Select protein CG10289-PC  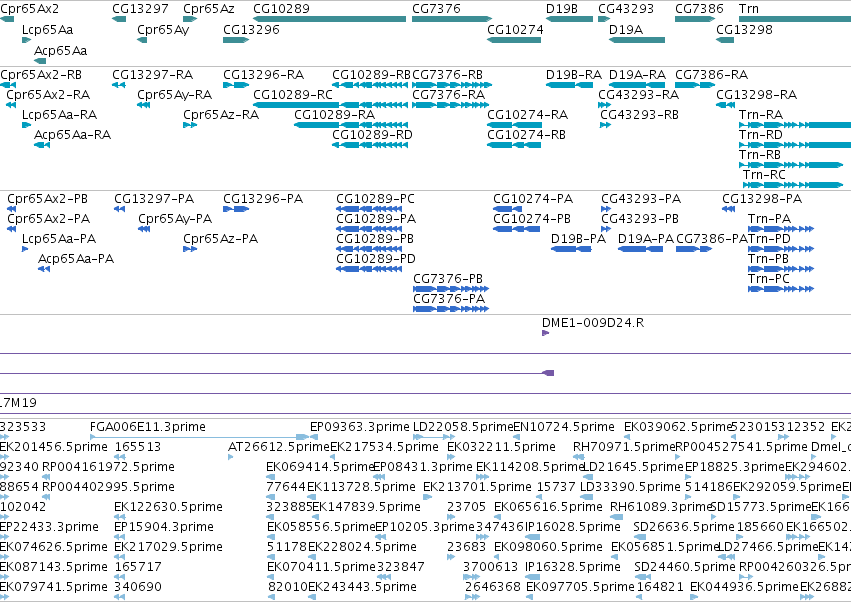tap(376, 199)
